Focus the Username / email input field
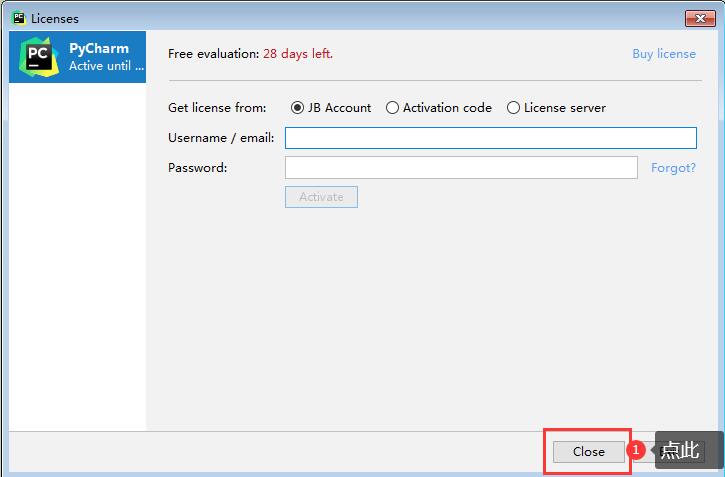725x477 pixels. point(491,138)
